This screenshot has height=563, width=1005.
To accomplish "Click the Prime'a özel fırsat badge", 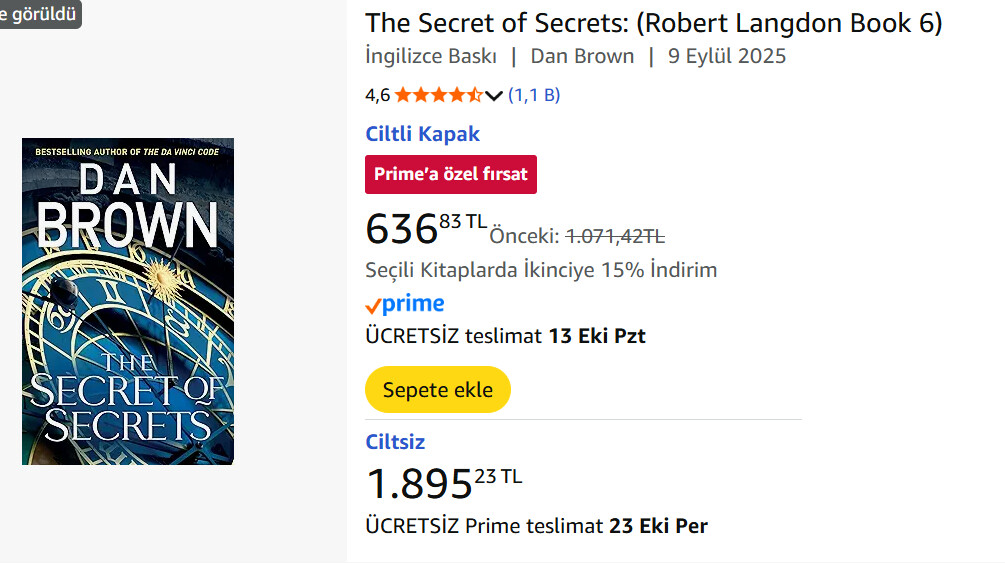I will click(450, 174).
